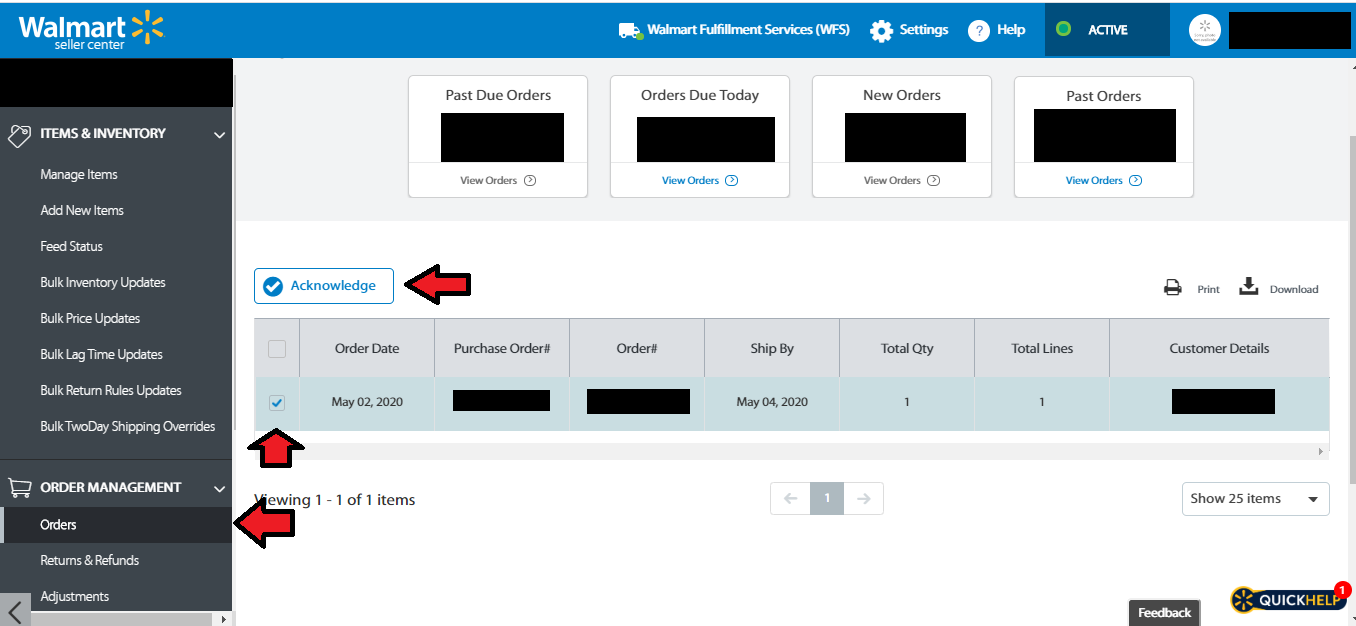The height and width of the screenshot is (626, 1356).
Task: Click the Order Date column header
Action: click(367, 348)
